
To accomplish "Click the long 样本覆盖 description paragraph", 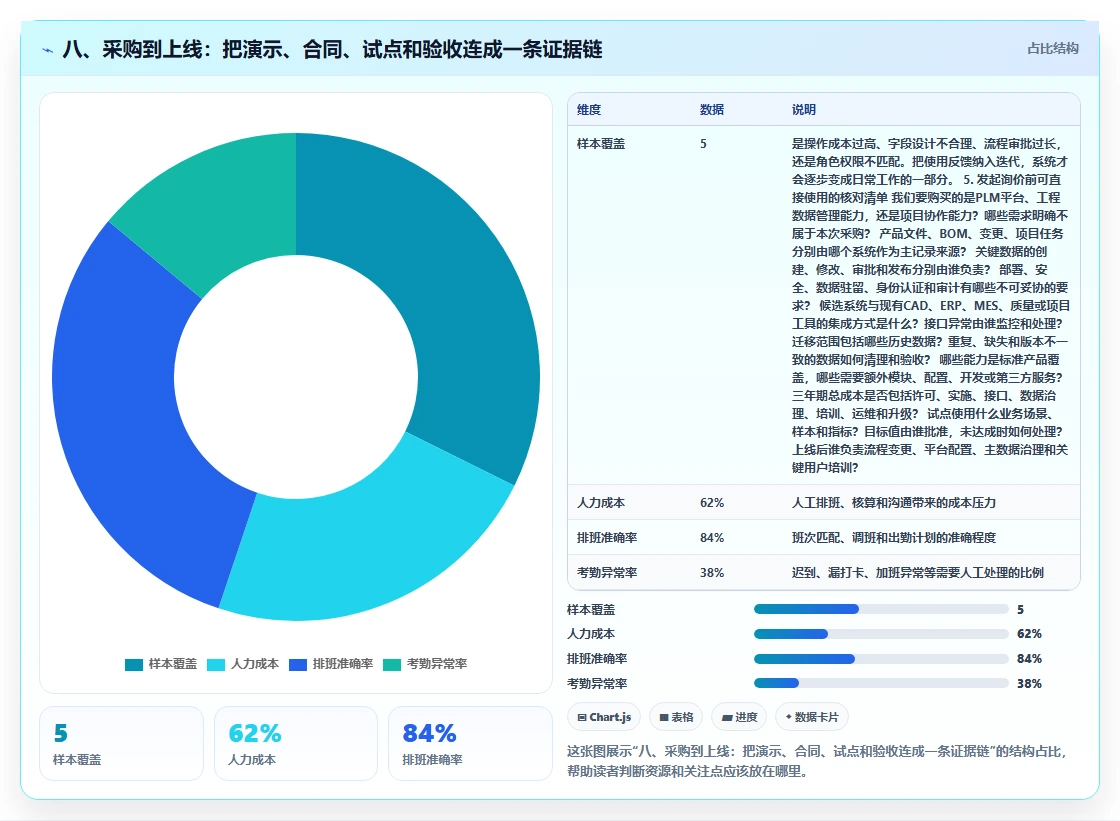I will coord(931,305).
